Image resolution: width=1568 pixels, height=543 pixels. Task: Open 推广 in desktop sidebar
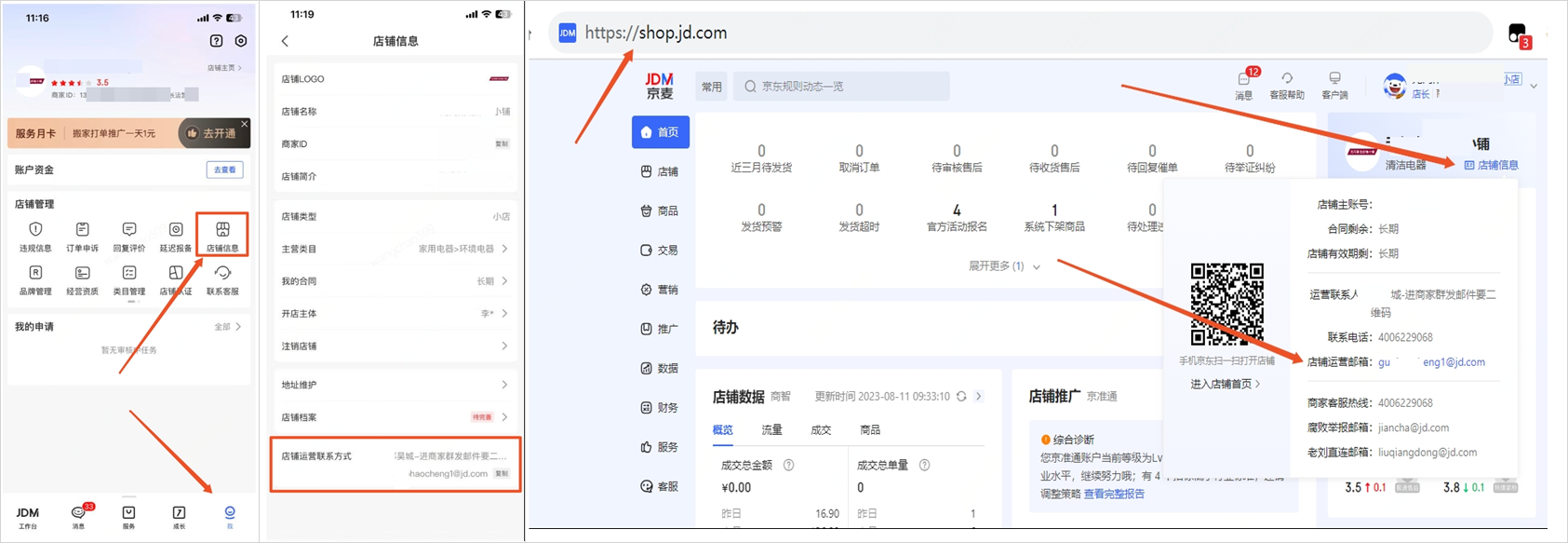661,329
